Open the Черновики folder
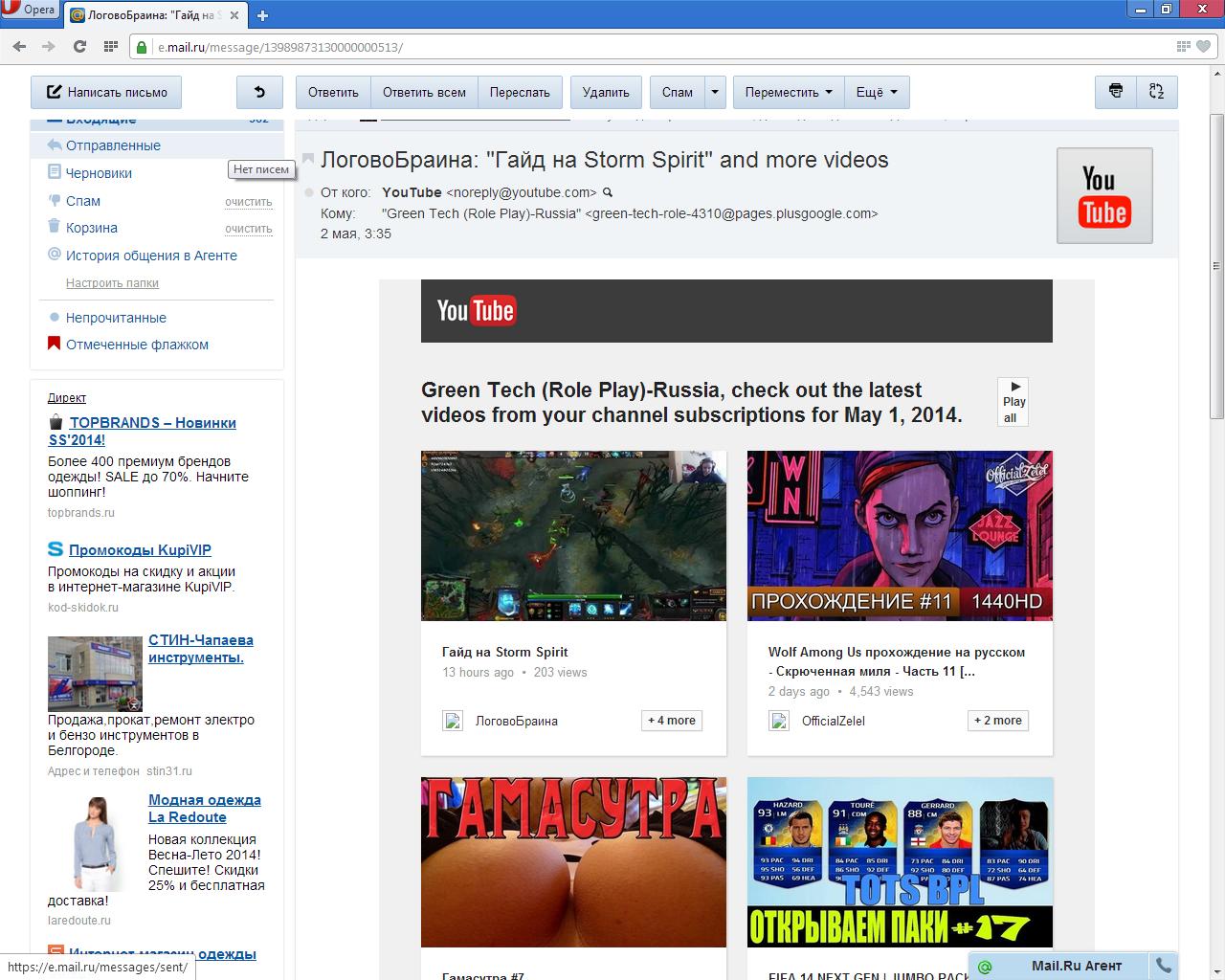 click(x=99, y=173)
